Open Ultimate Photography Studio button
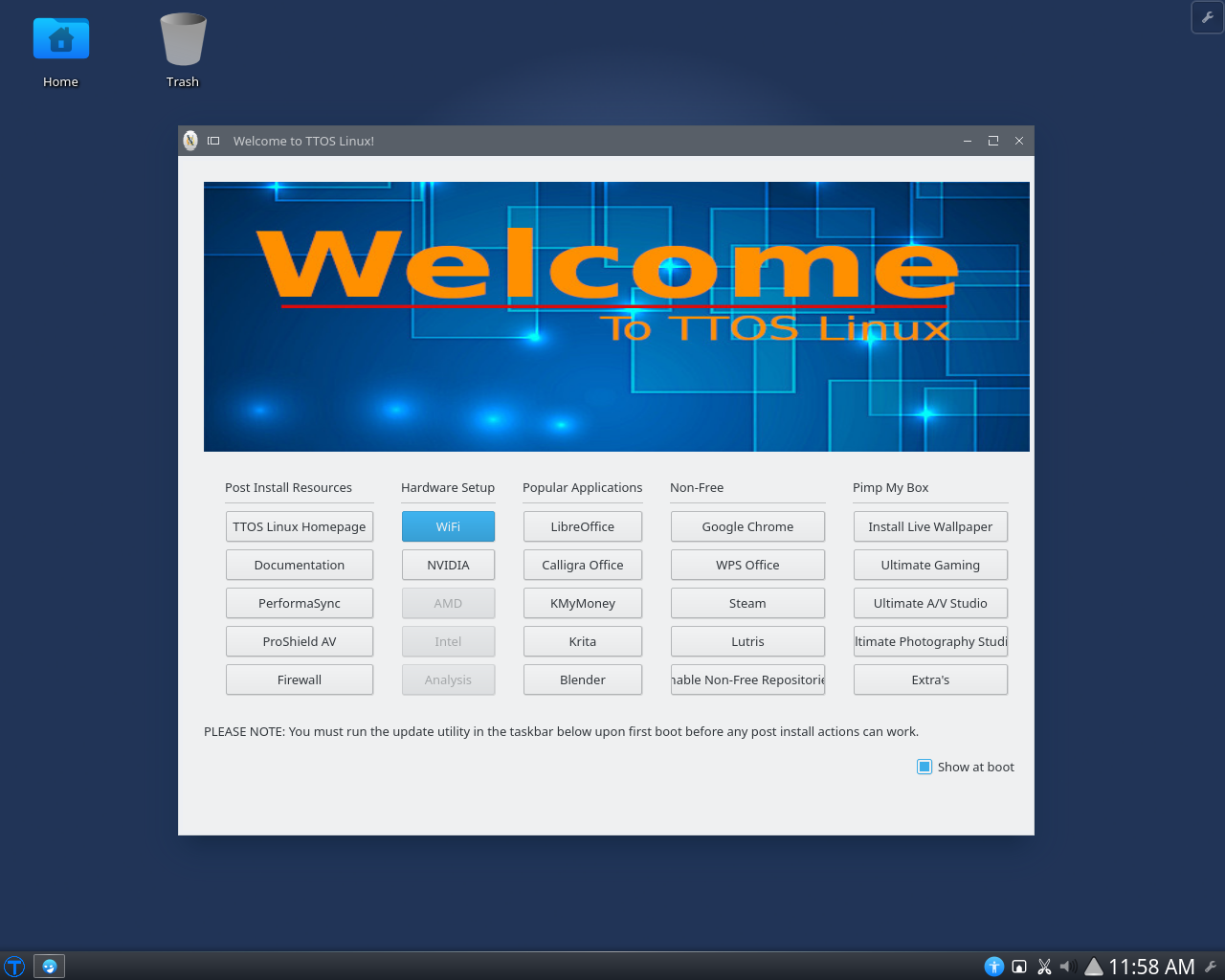 coord(930,641)
